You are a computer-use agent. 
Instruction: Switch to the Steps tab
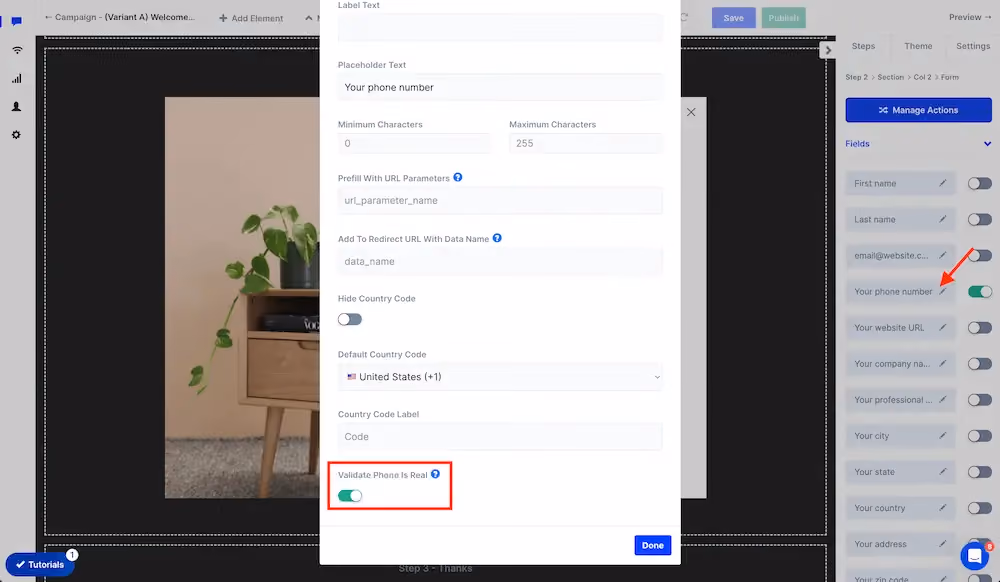[863, 46]
